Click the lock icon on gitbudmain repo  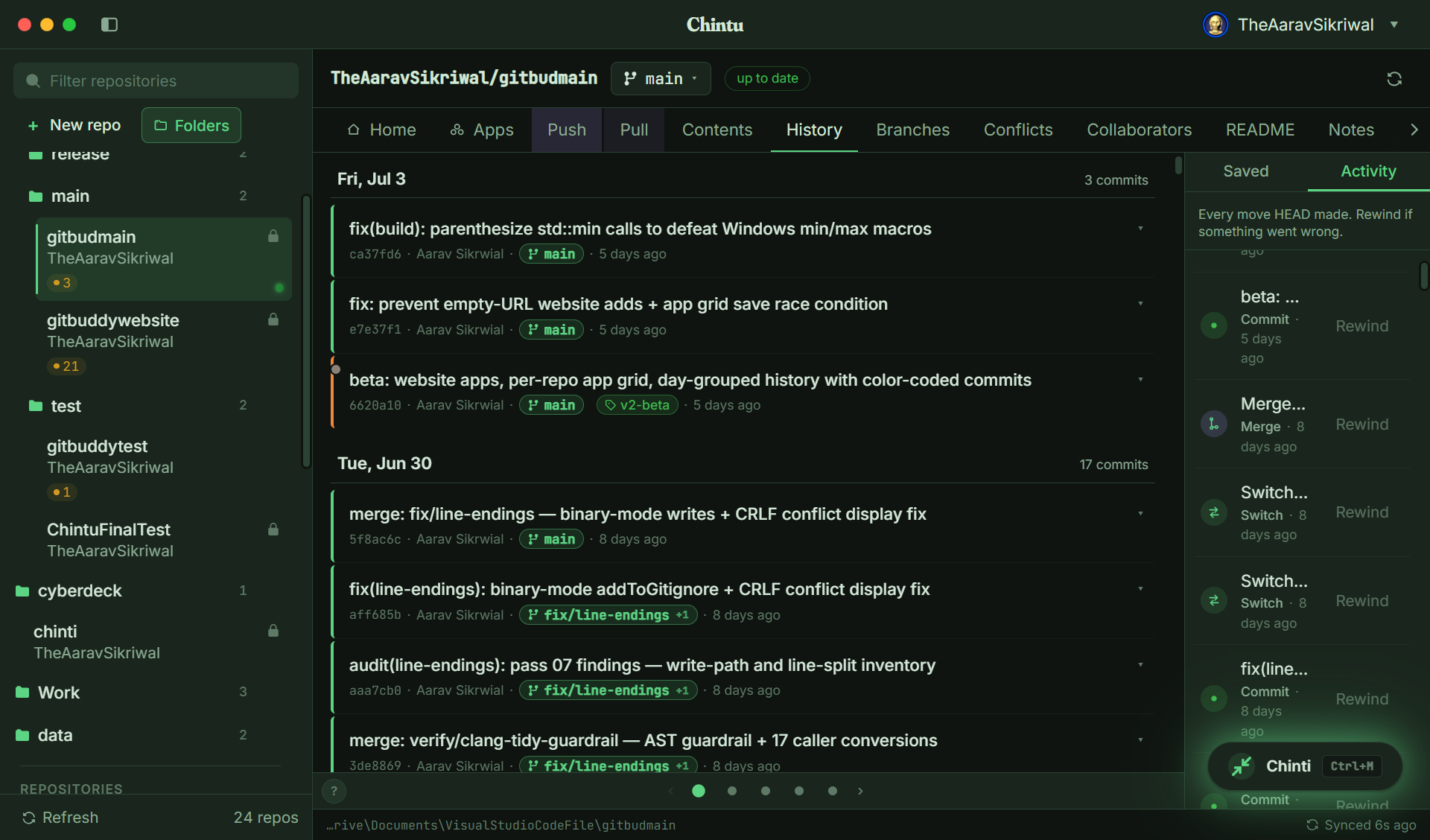(273, 236)
